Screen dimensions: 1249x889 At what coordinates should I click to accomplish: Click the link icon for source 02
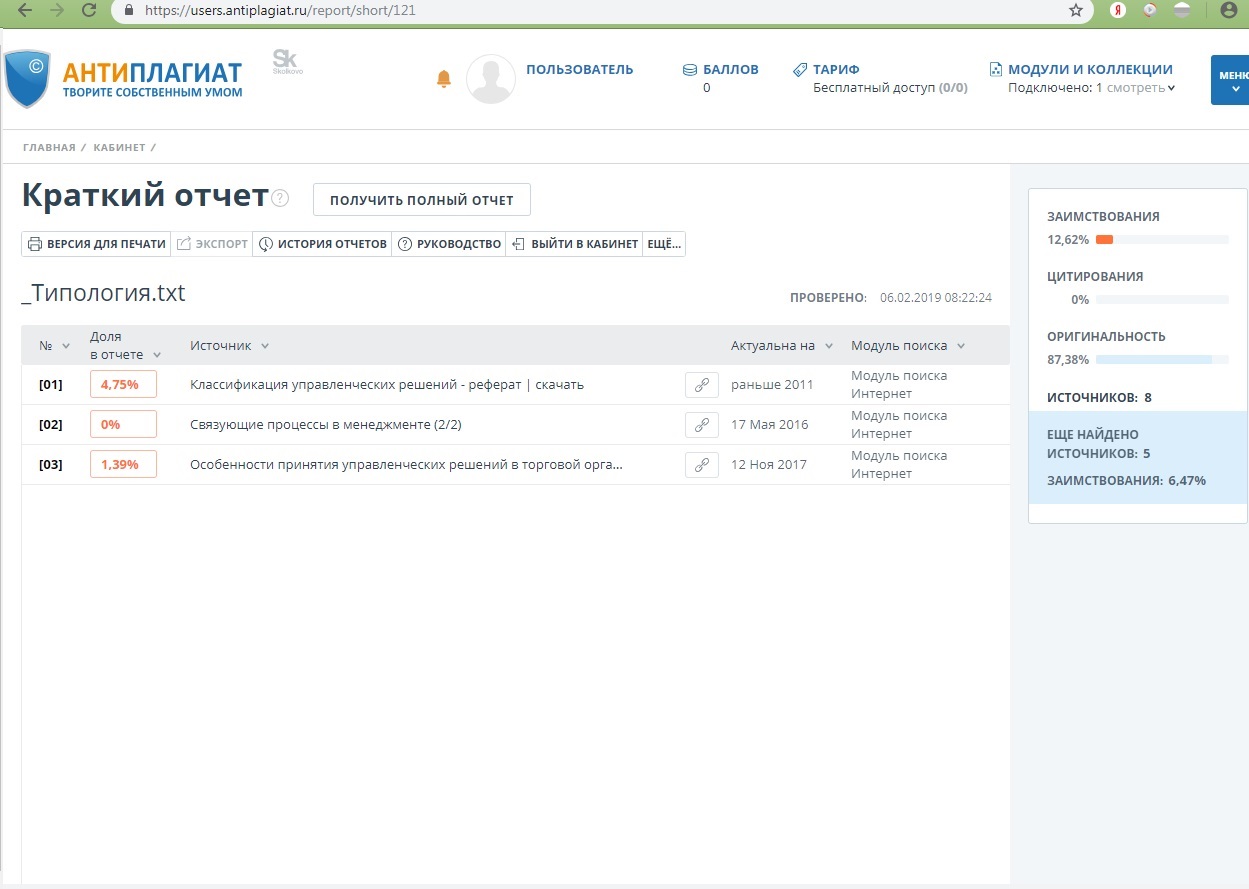click(x=701, y=425)
